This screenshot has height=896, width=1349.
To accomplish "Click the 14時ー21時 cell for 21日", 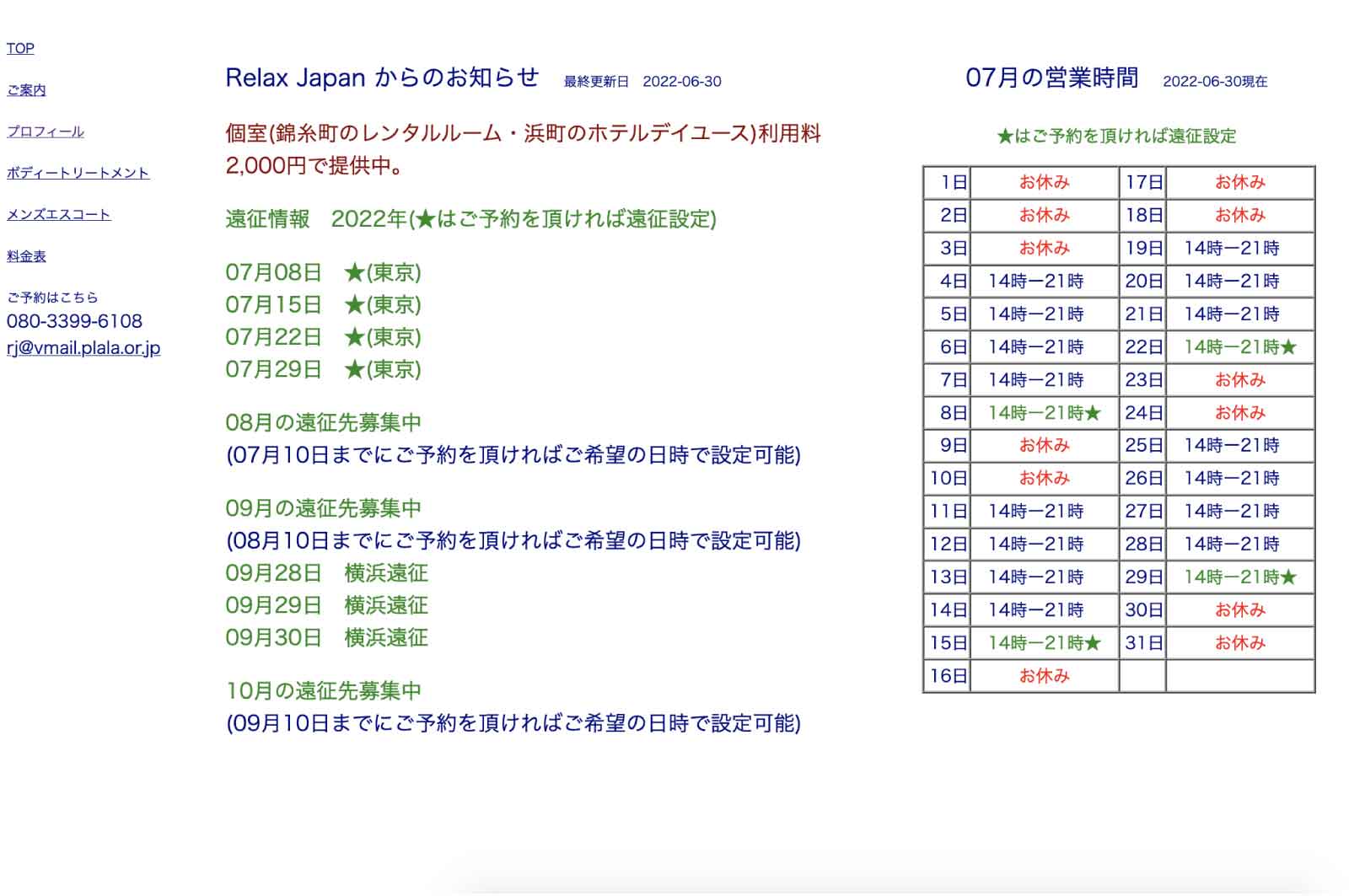I will pyautogui.click(x=1240, y=314).
